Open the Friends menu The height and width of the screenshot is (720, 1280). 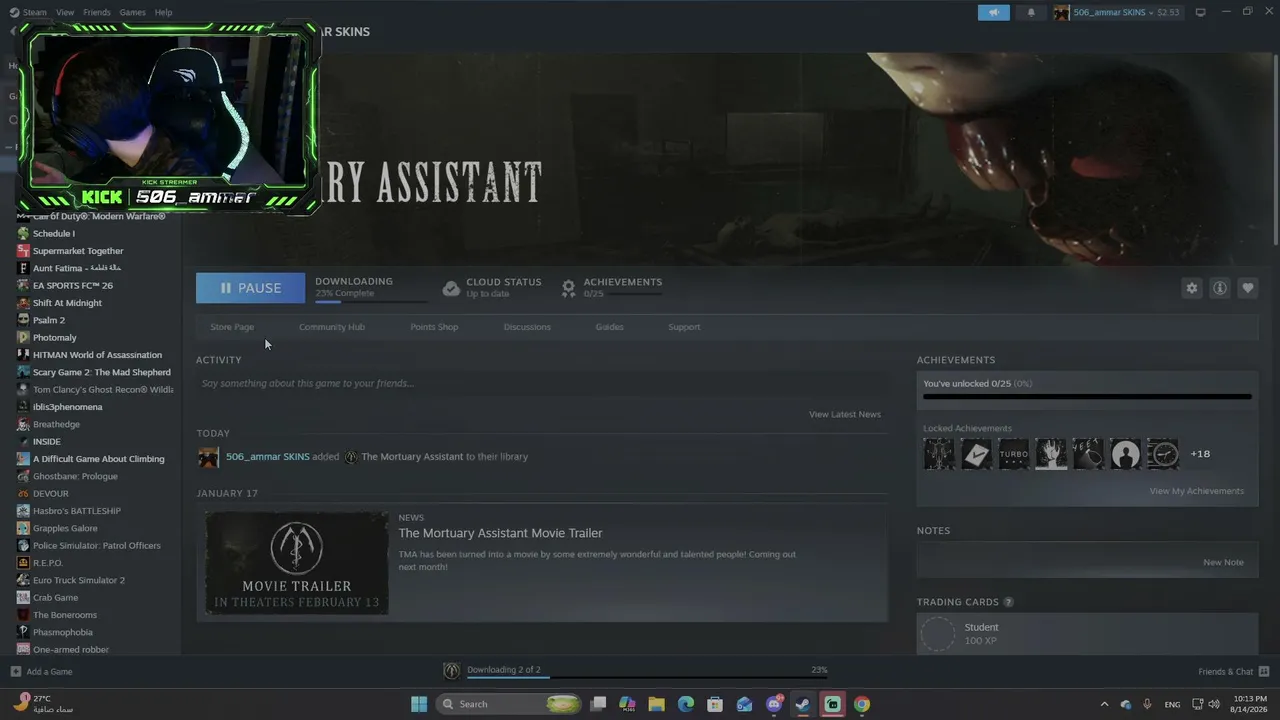(97, 12)
